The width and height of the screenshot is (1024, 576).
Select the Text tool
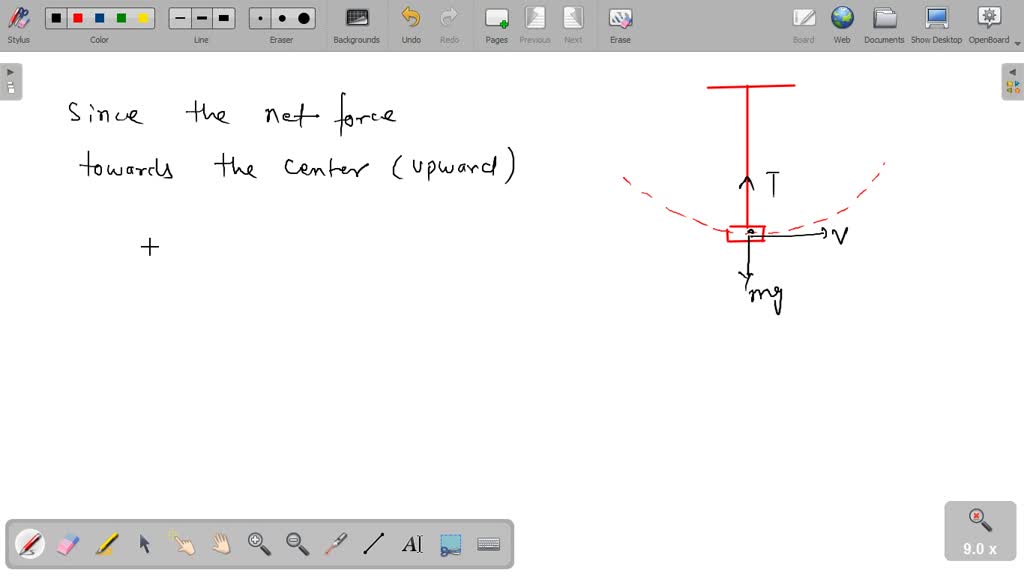click(x=412, y=544)
